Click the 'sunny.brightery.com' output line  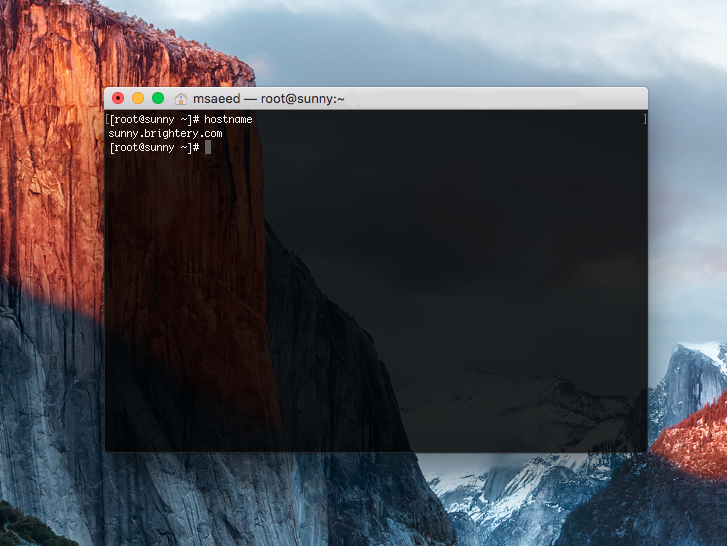pyautogui.click(x=165, y=133)
